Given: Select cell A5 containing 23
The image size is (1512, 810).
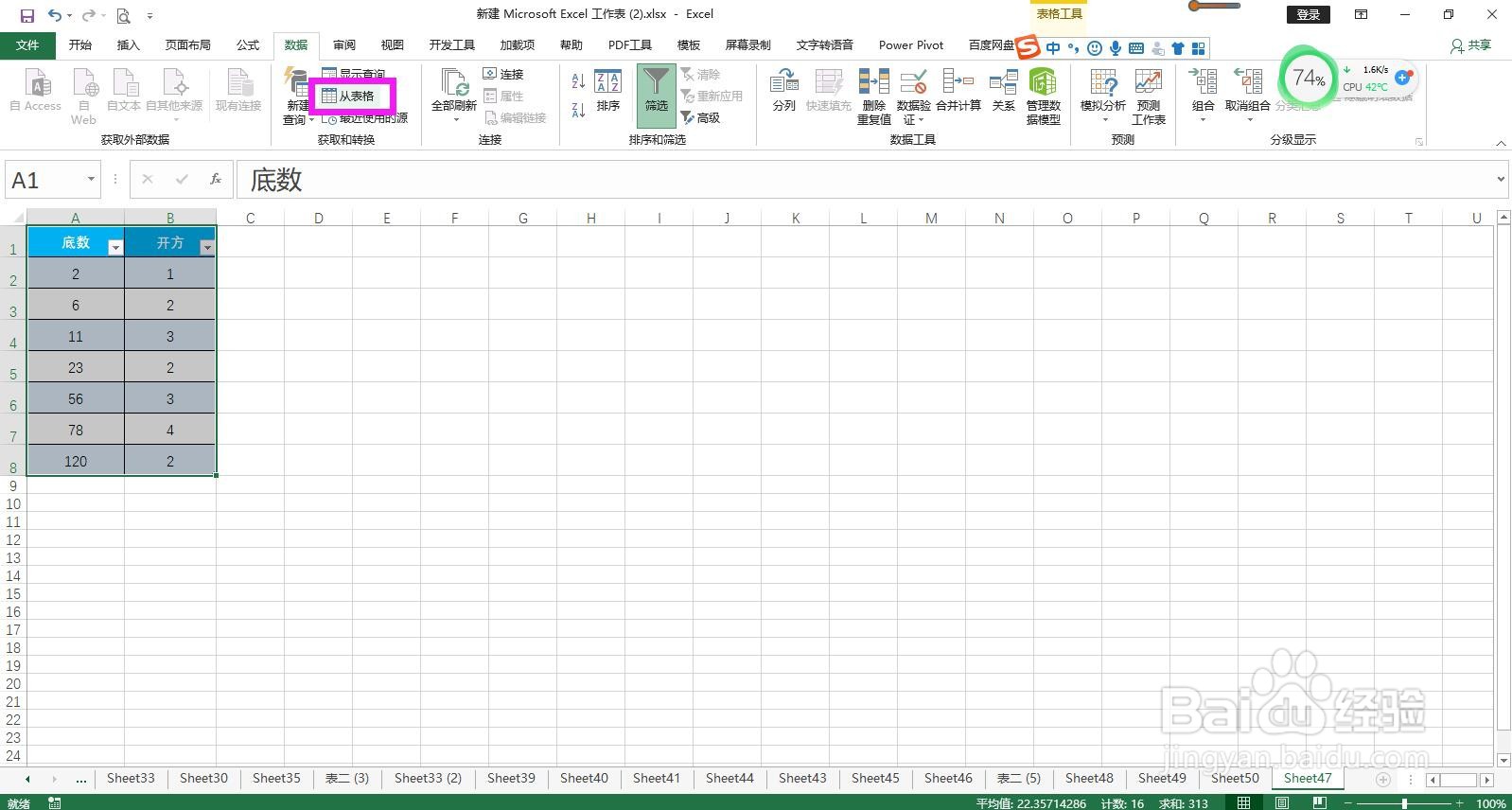Looking at the screenshot, I should 76,367.
